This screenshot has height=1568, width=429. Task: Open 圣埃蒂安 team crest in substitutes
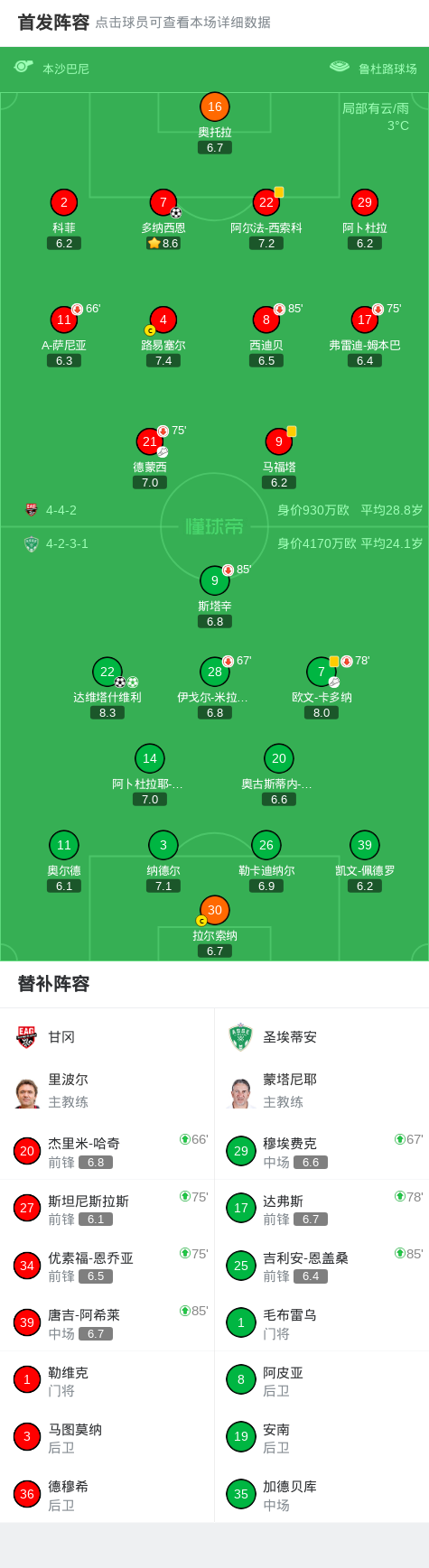(240, 1037)
